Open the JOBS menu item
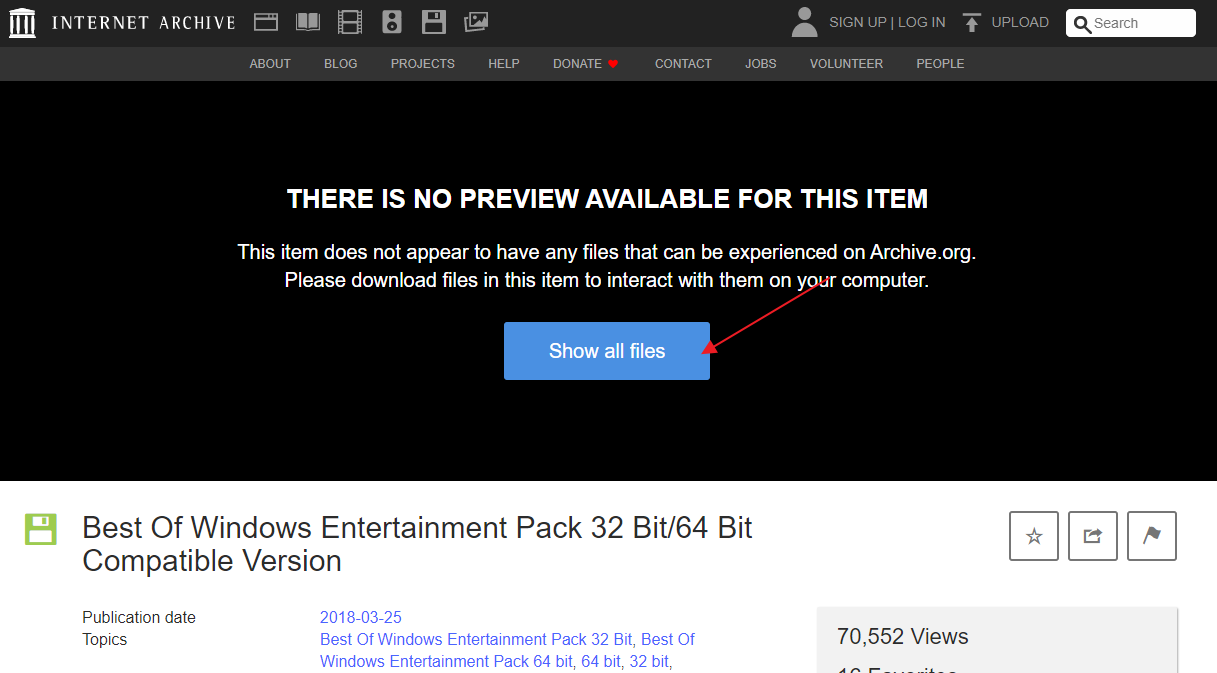The height and width of the screenshot is (673, 1217). 761,64
